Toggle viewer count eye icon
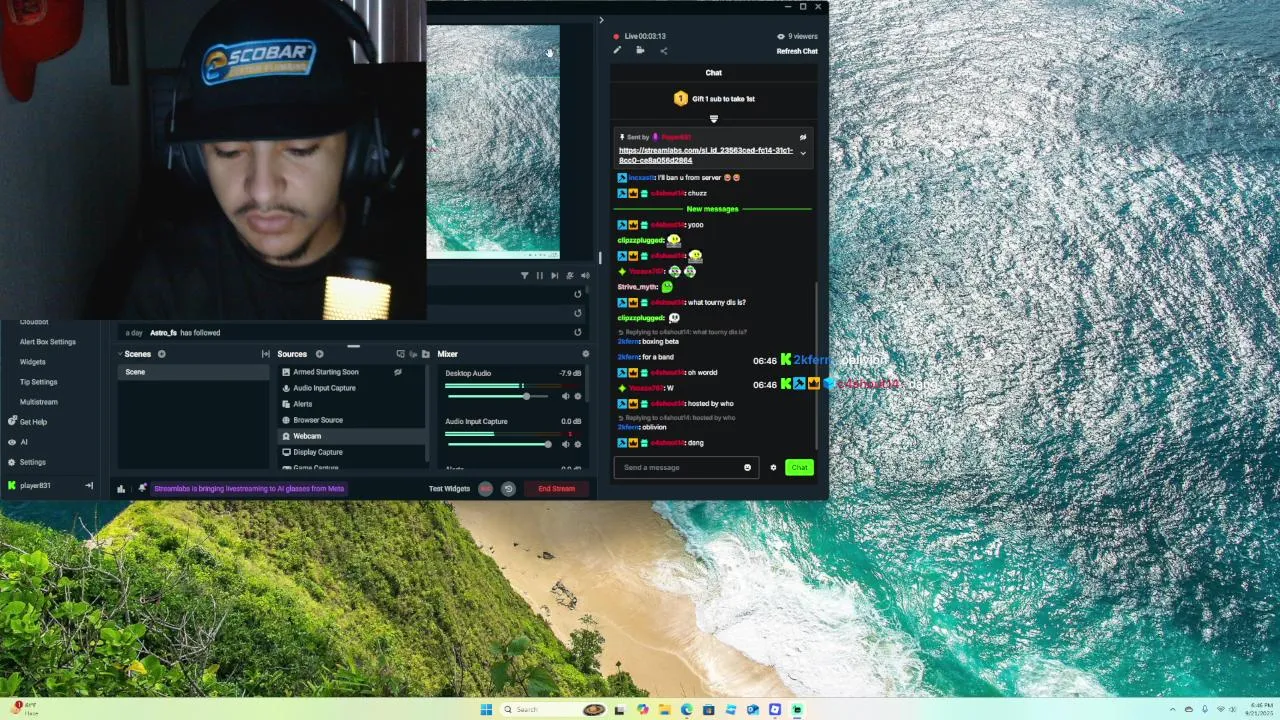1280x720 pixels. (781, 36)
